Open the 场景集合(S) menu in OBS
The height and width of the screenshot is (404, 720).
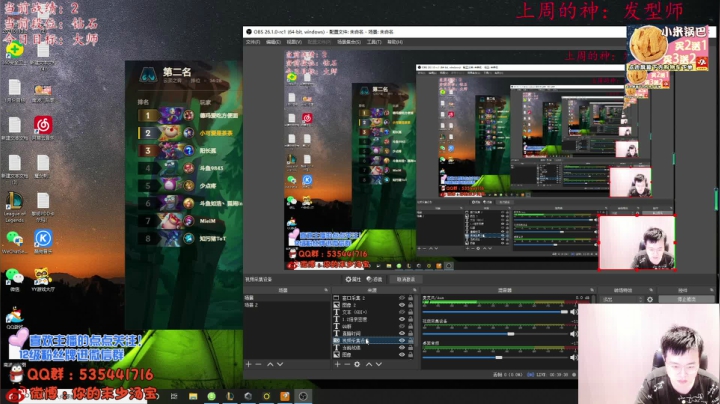pyautogui.click(x=349, y=42)
